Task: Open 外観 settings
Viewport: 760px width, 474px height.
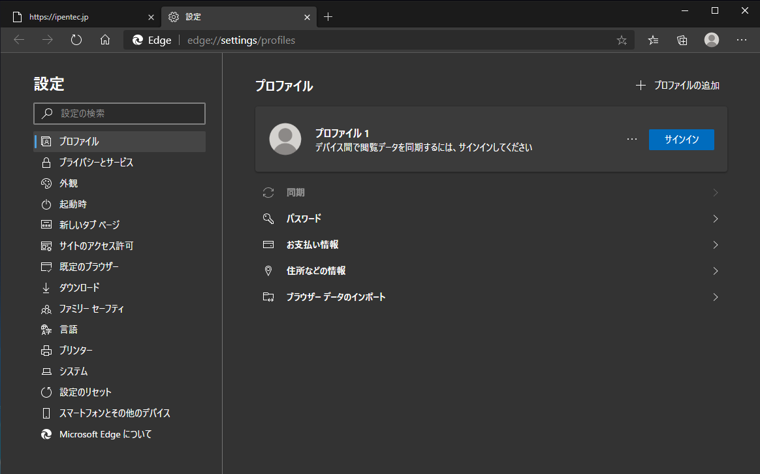Action: coord(119,183)
